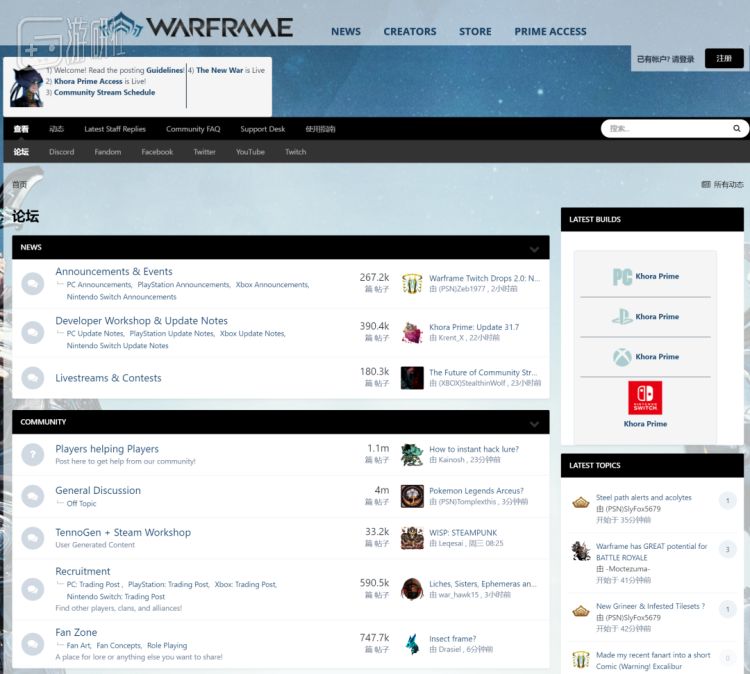Open CREATORS in the top navigation
Image resolution: width=750 pixels, height=674 pixels.
(x=410, y=32)
